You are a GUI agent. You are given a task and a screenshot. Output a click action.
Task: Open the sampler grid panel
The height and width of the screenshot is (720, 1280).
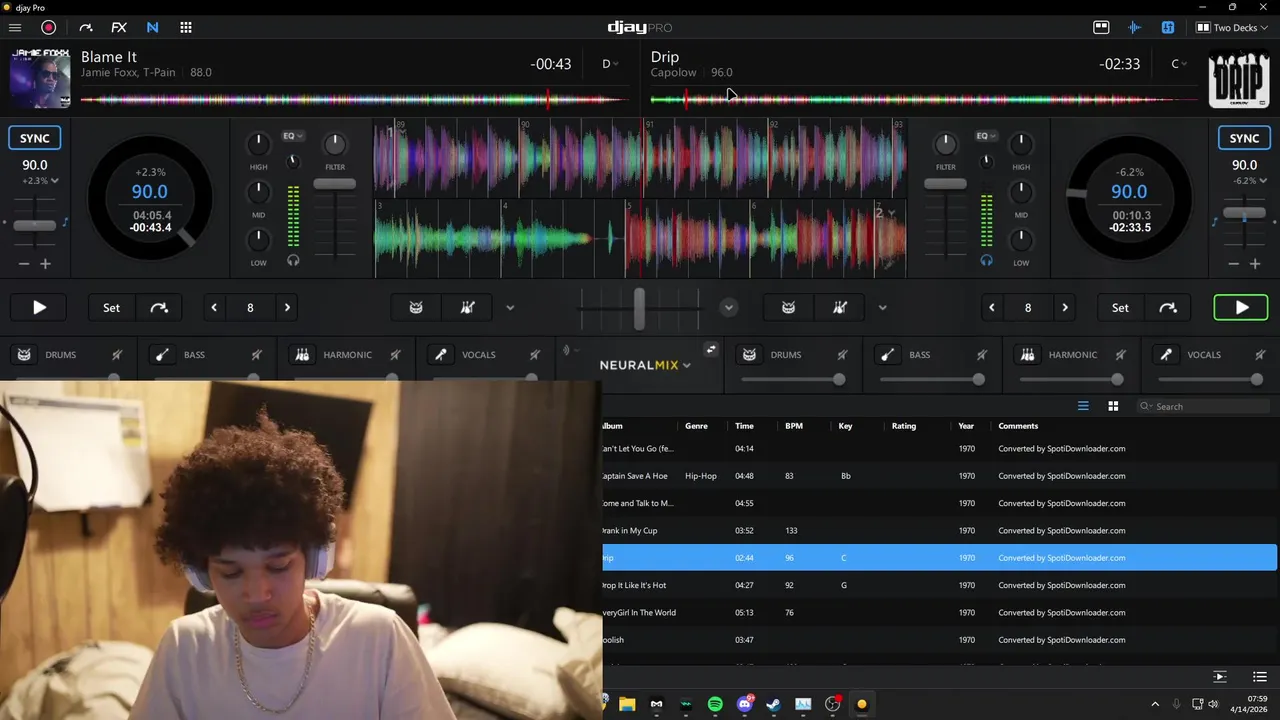pos(186,27)
